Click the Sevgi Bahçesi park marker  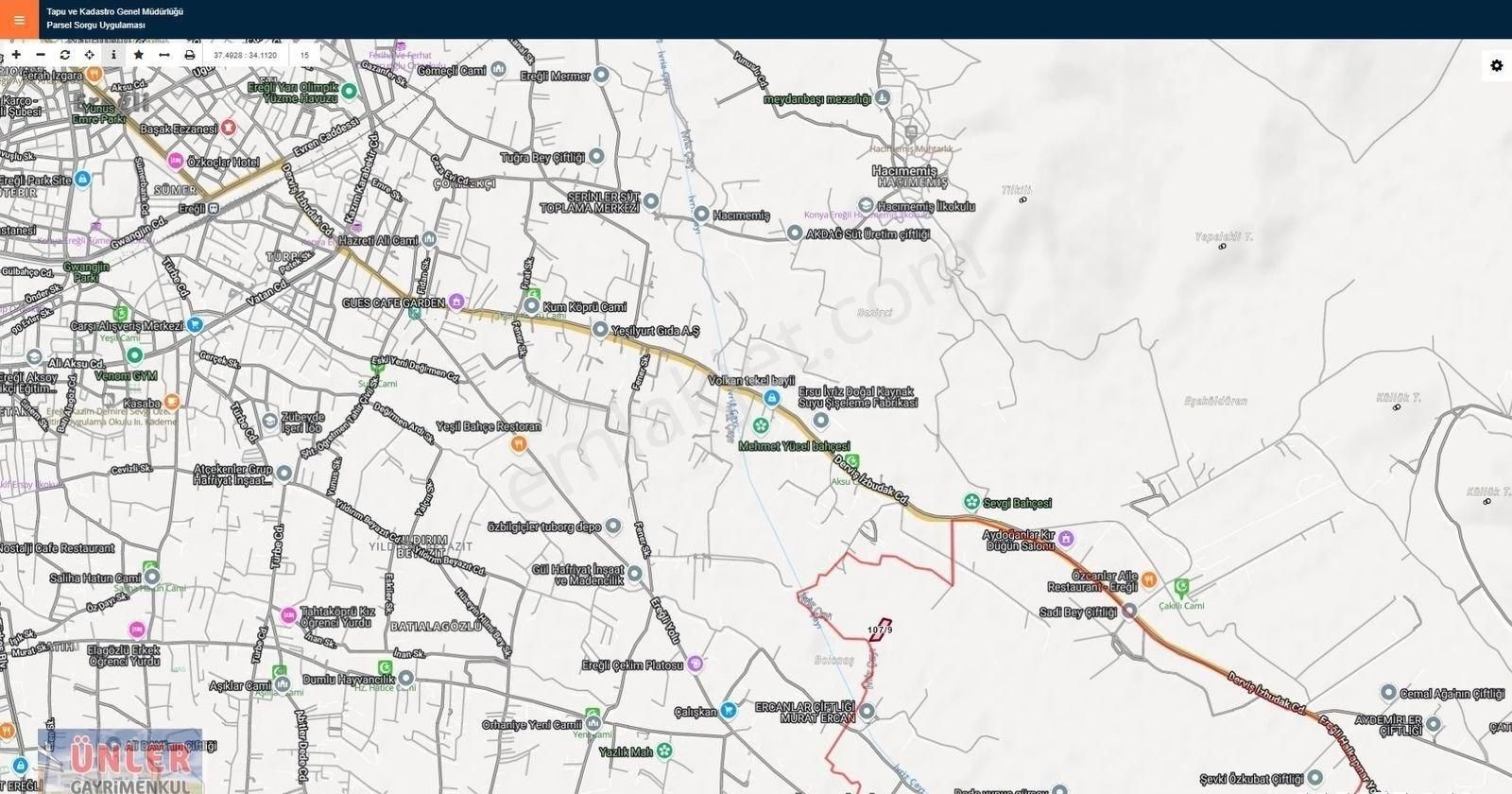click(x=971, y=502)
